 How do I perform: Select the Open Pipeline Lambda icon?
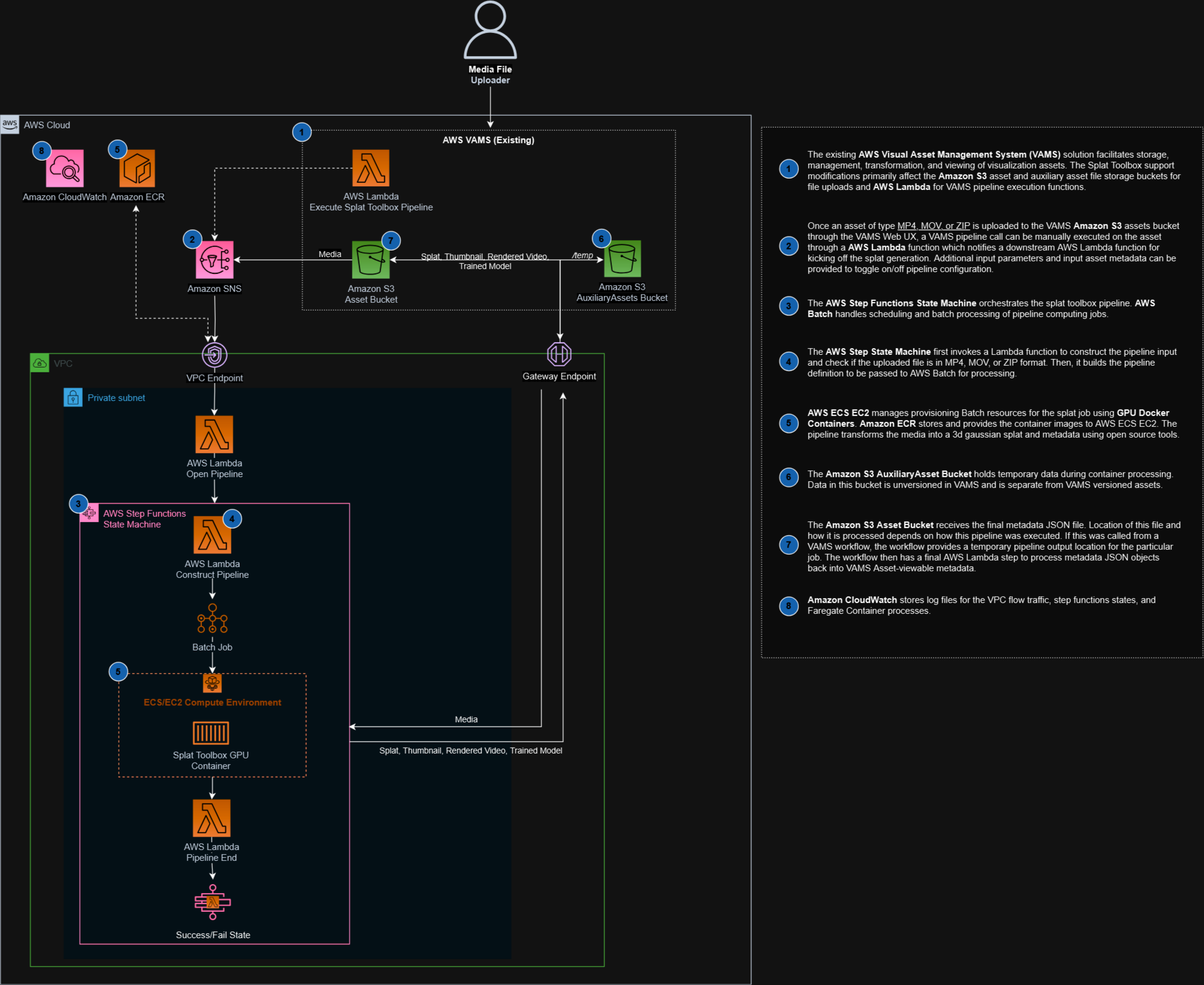(215, 435)
